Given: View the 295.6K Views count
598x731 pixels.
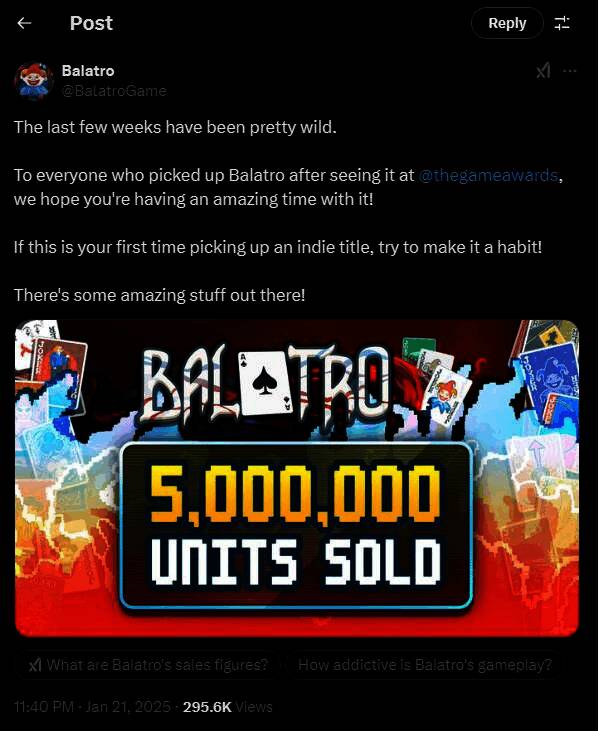Looking at the screenshot, I should click(227, 707).
